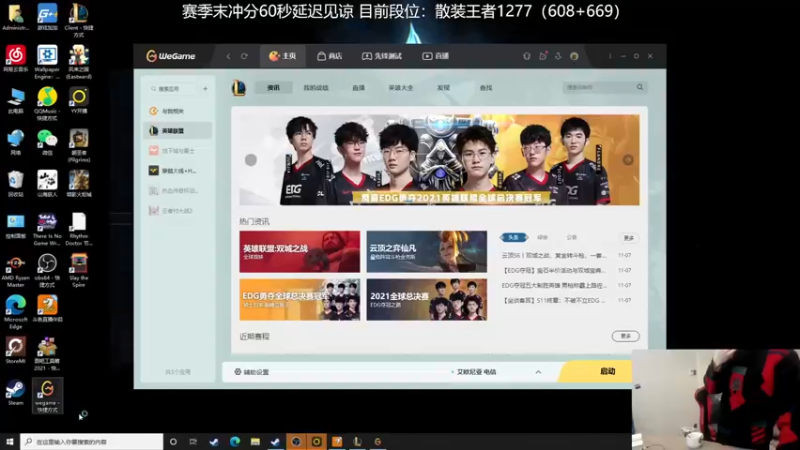800x450 pixels.
Task: Open the notification icon with red dot
Action: 543,56
